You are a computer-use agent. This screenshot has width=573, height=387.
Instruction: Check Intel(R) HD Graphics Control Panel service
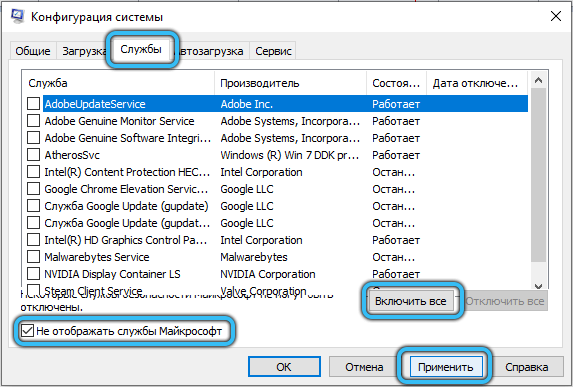[x=33, y=240]
